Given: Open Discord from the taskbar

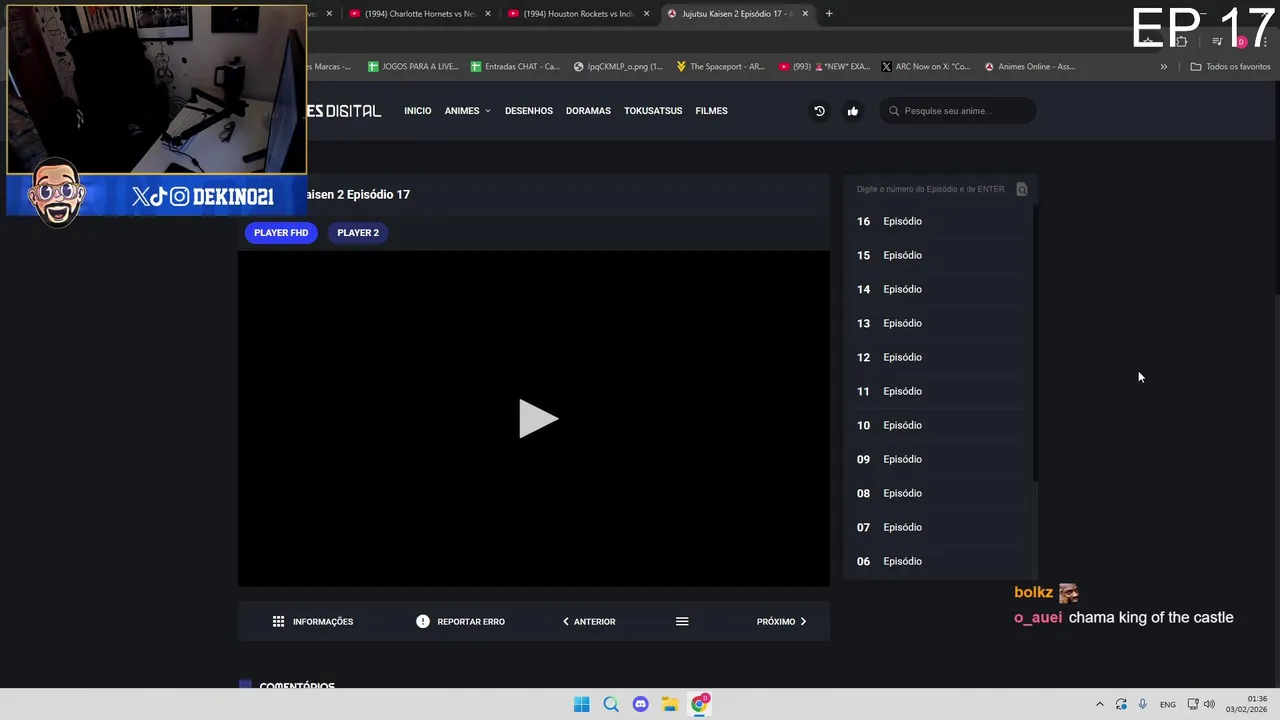Looking at the screenshot, I should tap(640, 704).
